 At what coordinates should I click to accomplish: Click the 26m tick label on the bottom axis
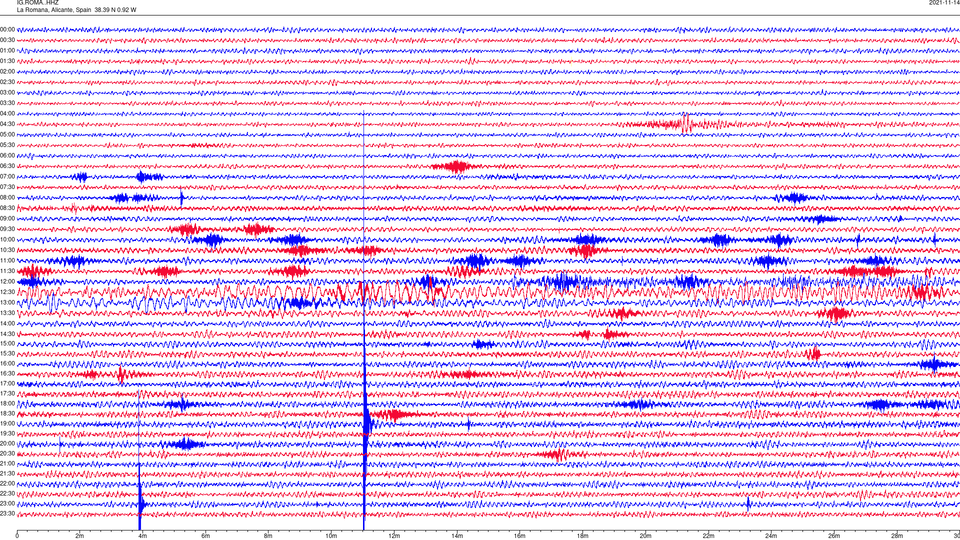point(834,536)
